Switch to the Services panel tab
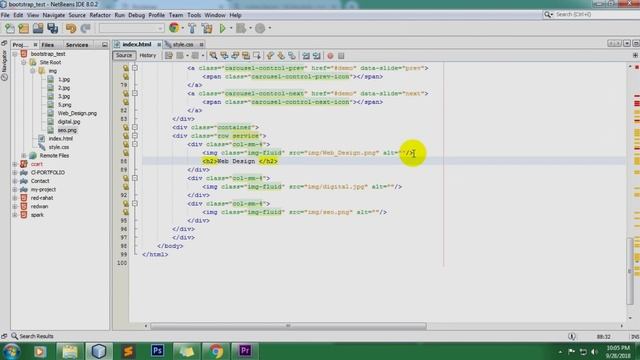Image resolution: width=640 pixels, height=360 pixels. (77, 44)
